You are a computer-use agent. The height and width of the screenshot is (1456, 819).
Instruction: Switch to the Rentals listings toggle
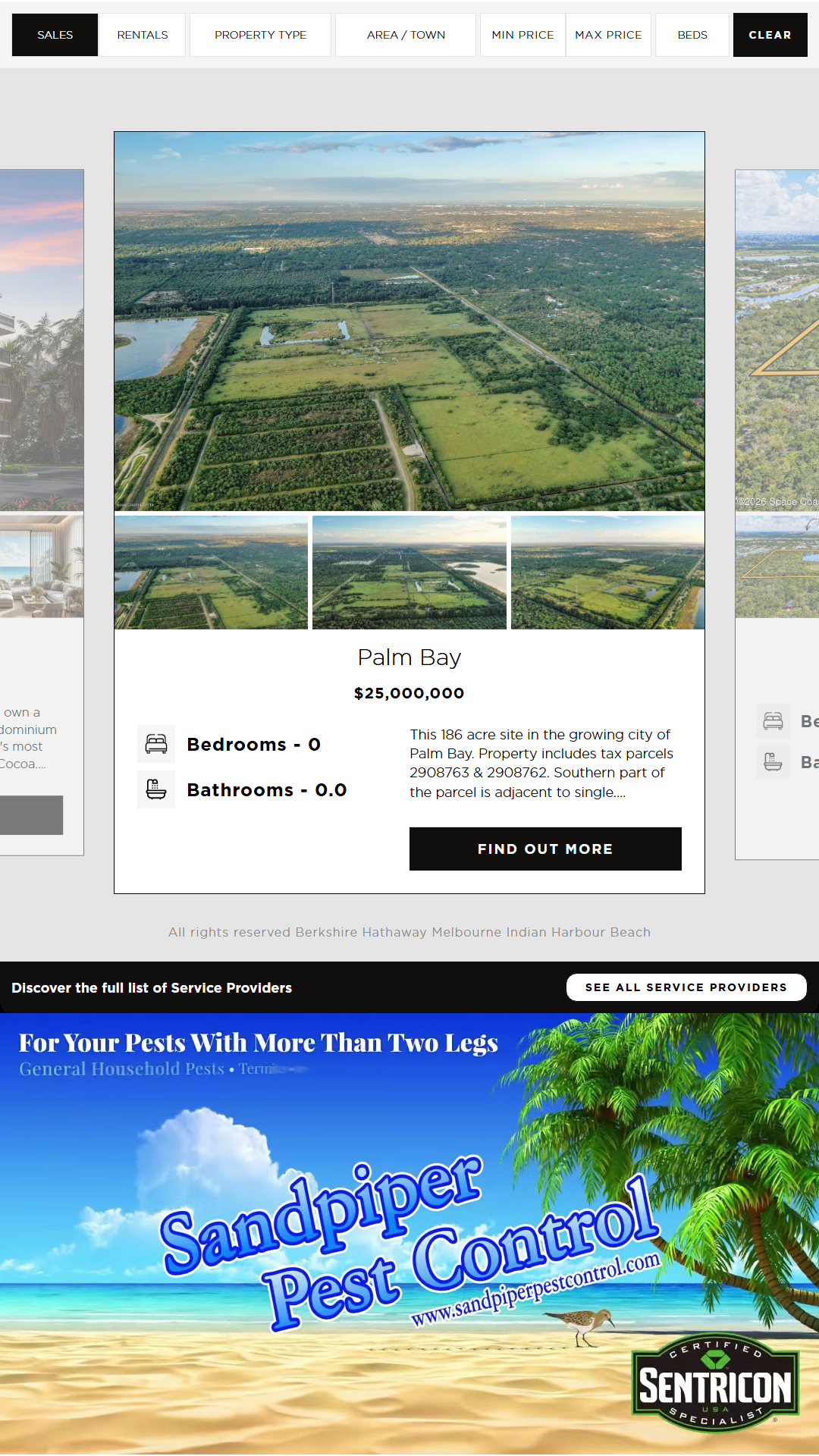[143, 35]
